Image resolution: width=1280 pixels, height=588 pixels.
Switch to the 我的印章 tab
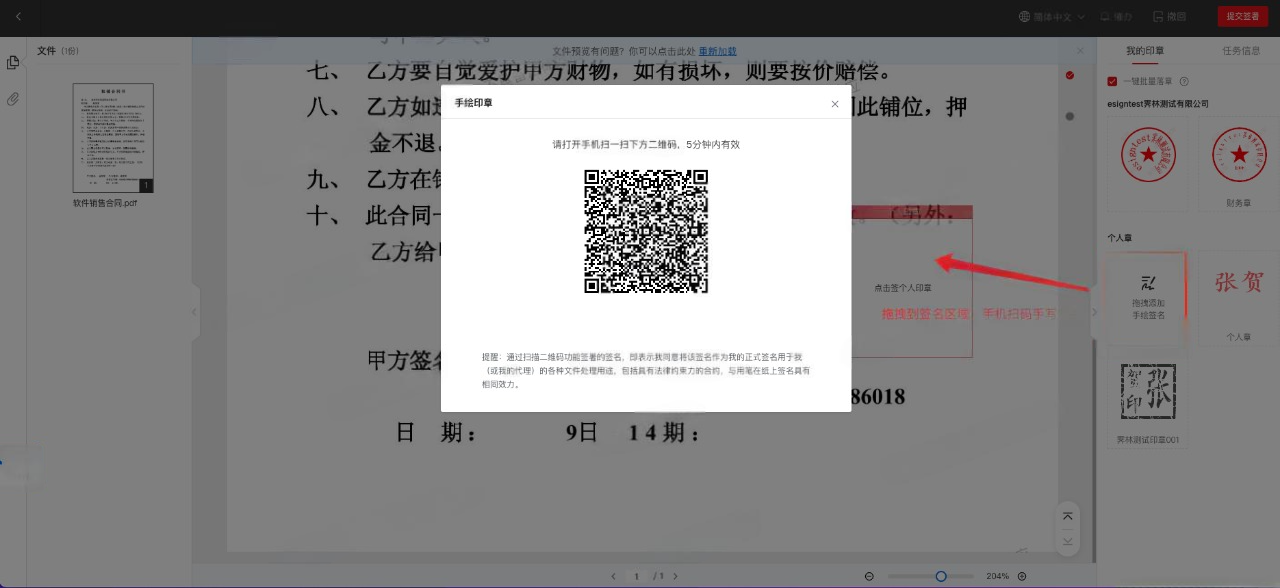pos(1144,51)
